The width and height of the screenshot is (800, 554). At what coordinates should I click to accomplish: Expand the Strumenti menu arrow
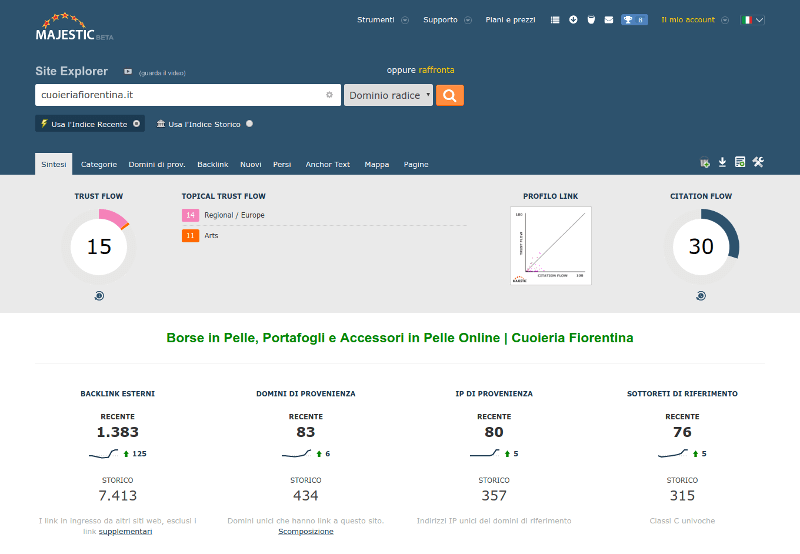[x=405, y=20]
